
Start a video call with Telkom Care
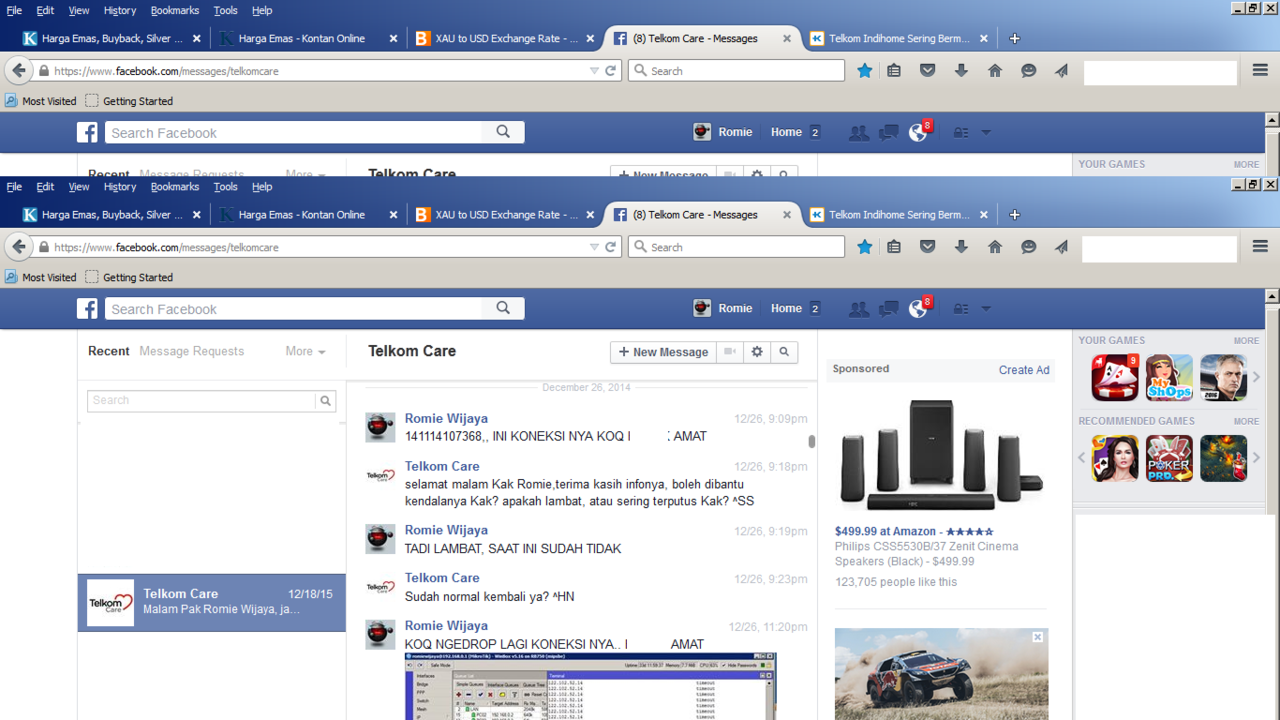point(730,352)
